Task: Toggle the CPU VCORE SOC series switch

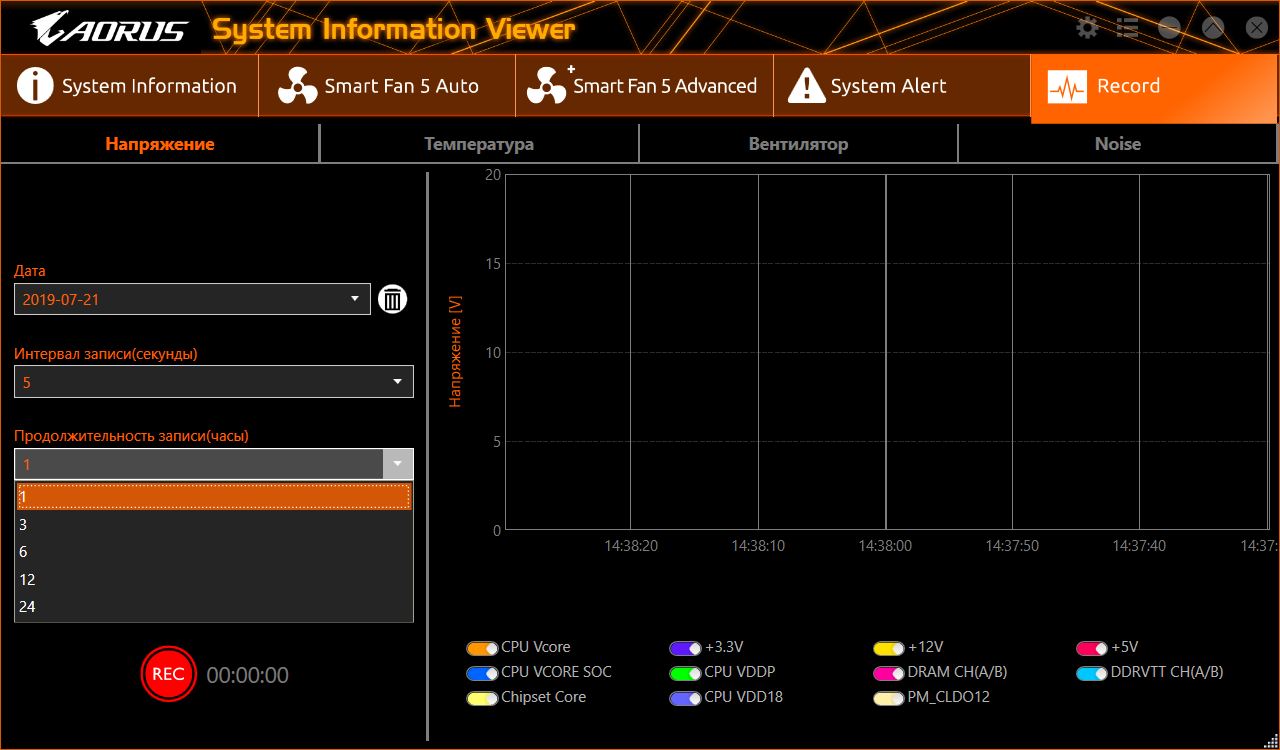Action: click(482, 673)
